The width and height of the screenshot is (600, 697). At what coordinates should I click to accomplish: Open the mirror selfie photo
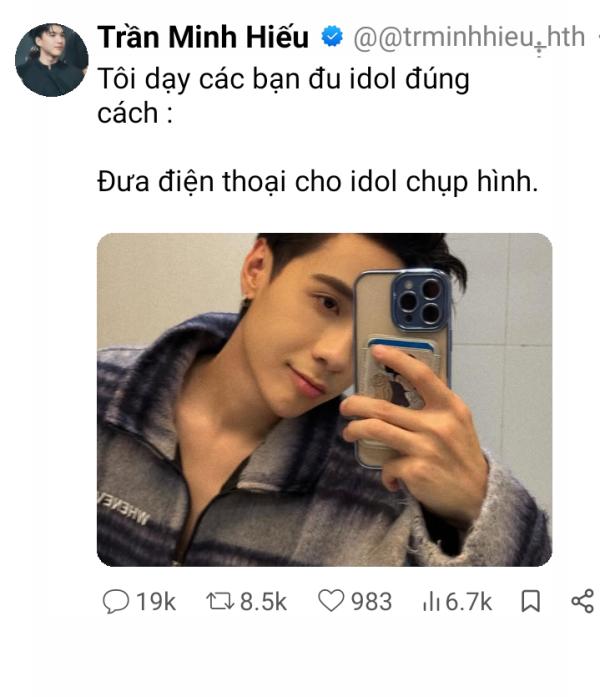point(324,400)
